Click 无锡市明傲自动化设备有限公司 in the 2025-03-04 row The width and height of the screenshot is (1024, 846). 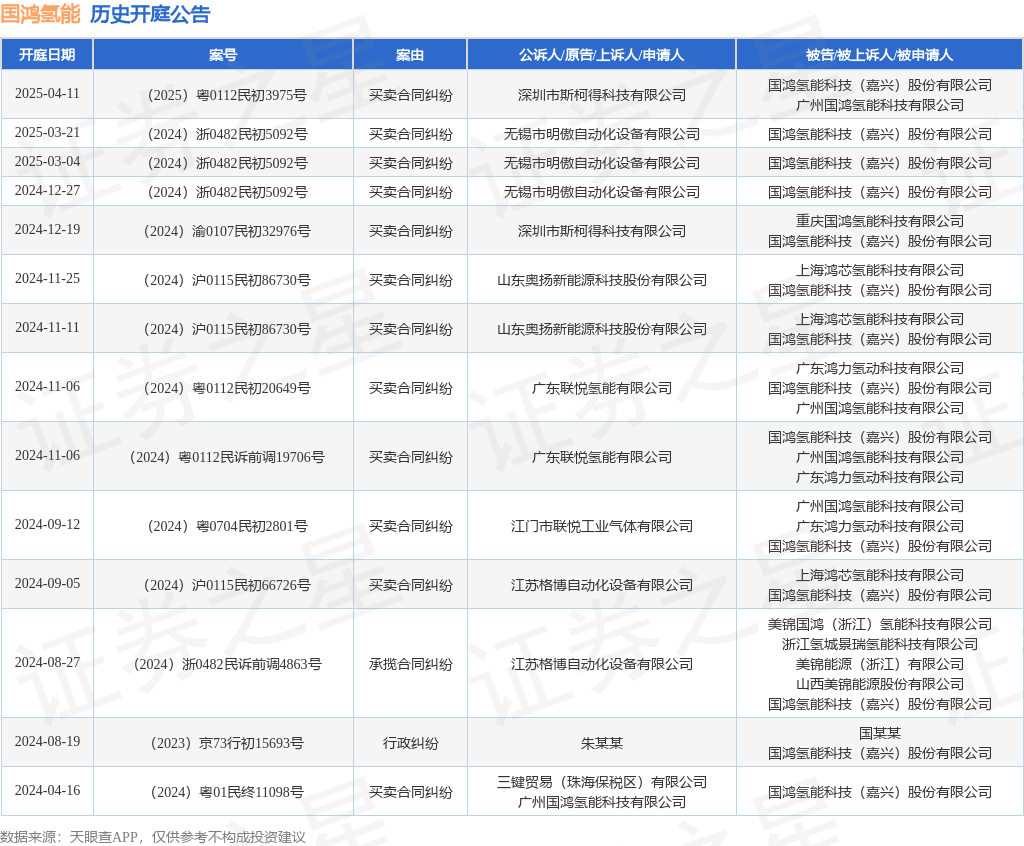coord(601,163)
